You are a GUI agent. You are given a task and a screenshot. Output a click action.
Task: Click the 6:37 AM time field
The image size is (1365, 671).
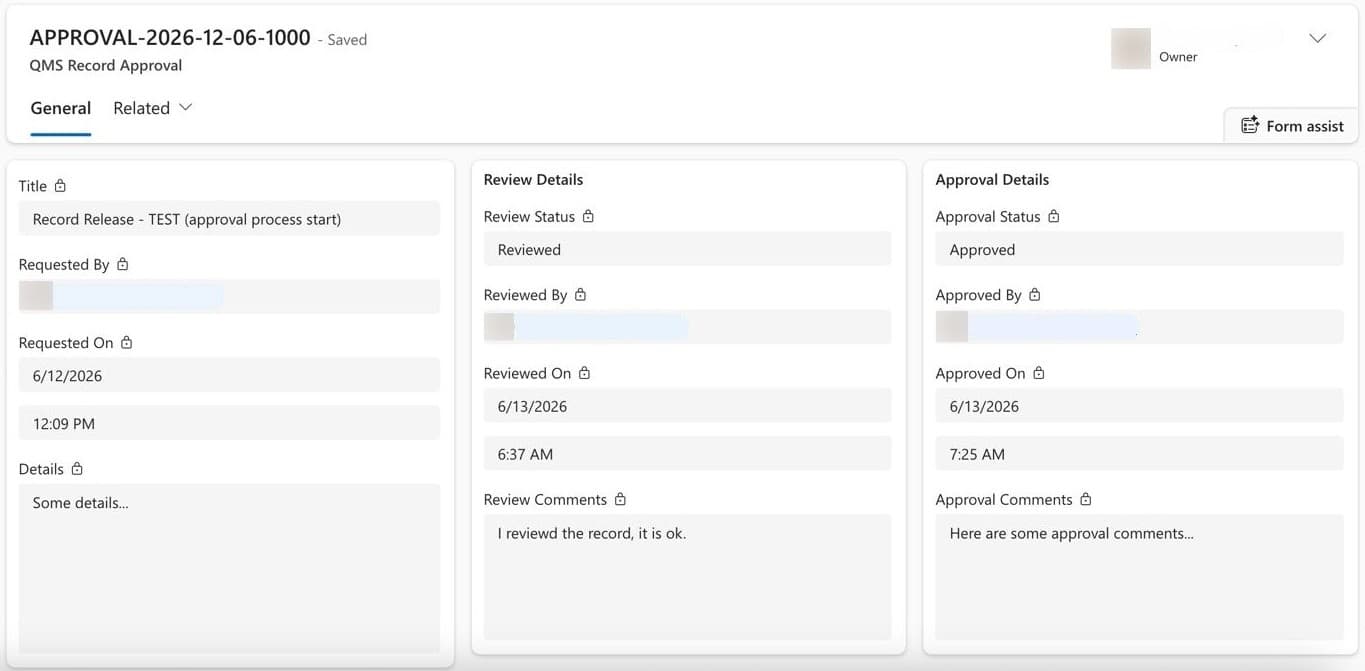[x=687, y=453]
